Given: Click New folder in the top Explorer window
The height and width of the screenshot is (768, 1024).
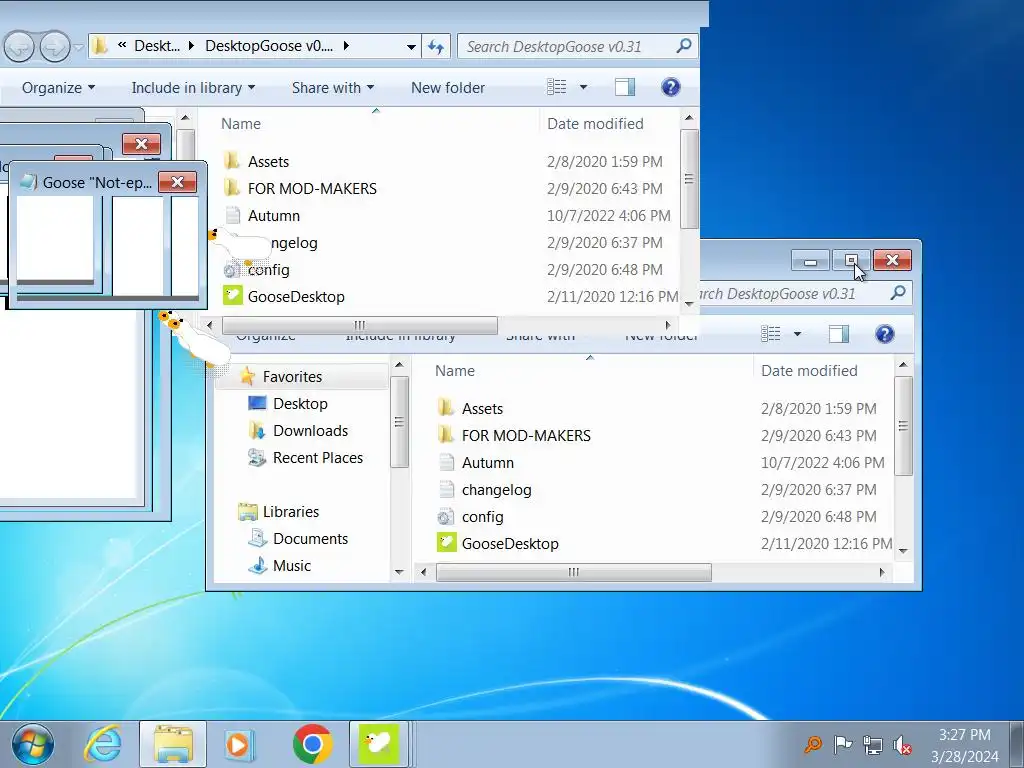Looking at the screenshot, I should click(x=447, y=88).
